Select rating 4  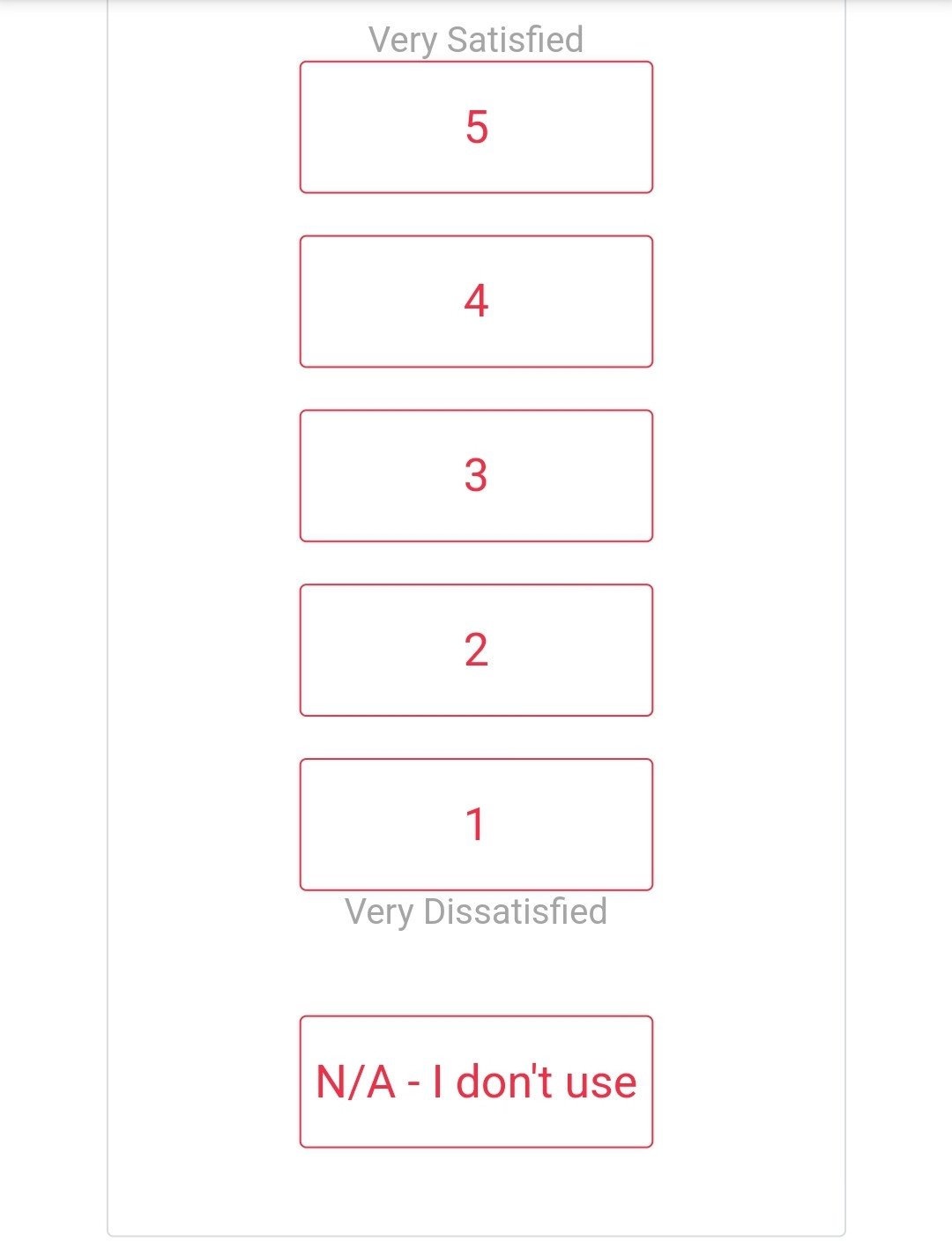476,301
